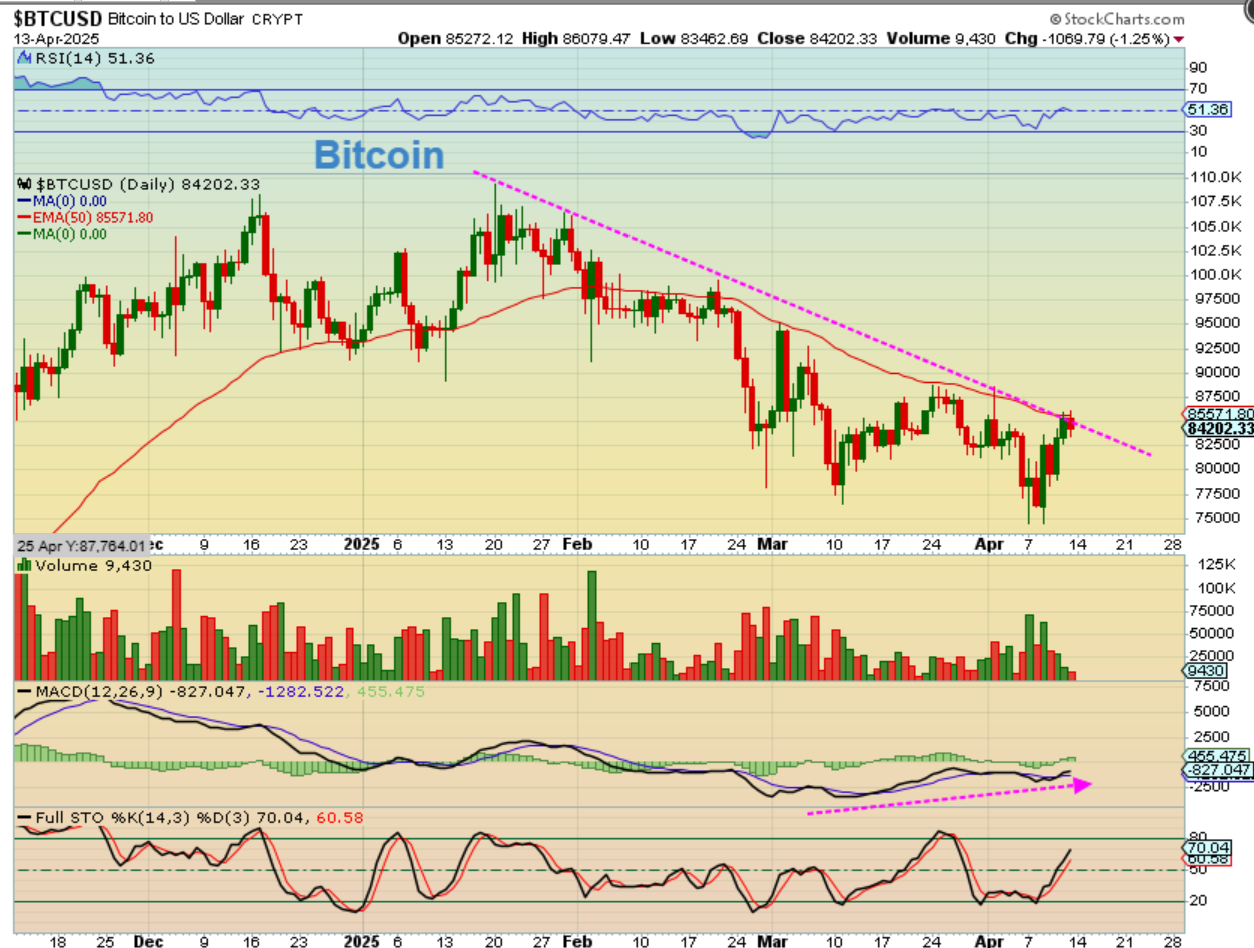Click the -827.047 tag on MACD right axis
The width and height of the screenshot is (1254, 948).
1216,770
